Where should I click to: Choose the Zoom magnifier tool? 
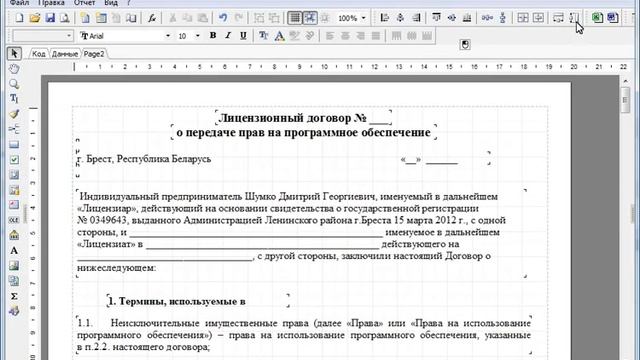(14, 84)
